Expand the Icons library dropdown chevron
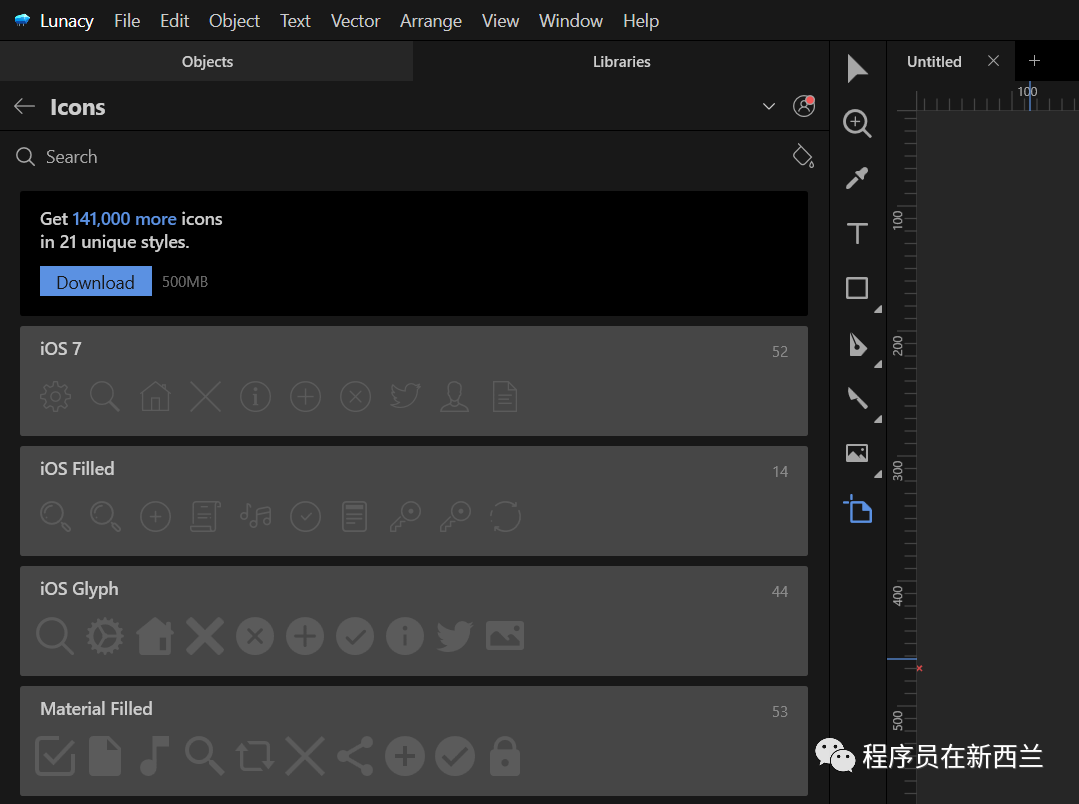Screen dimensions: 1079x804 pyautogui.click(x=769, y=106)
